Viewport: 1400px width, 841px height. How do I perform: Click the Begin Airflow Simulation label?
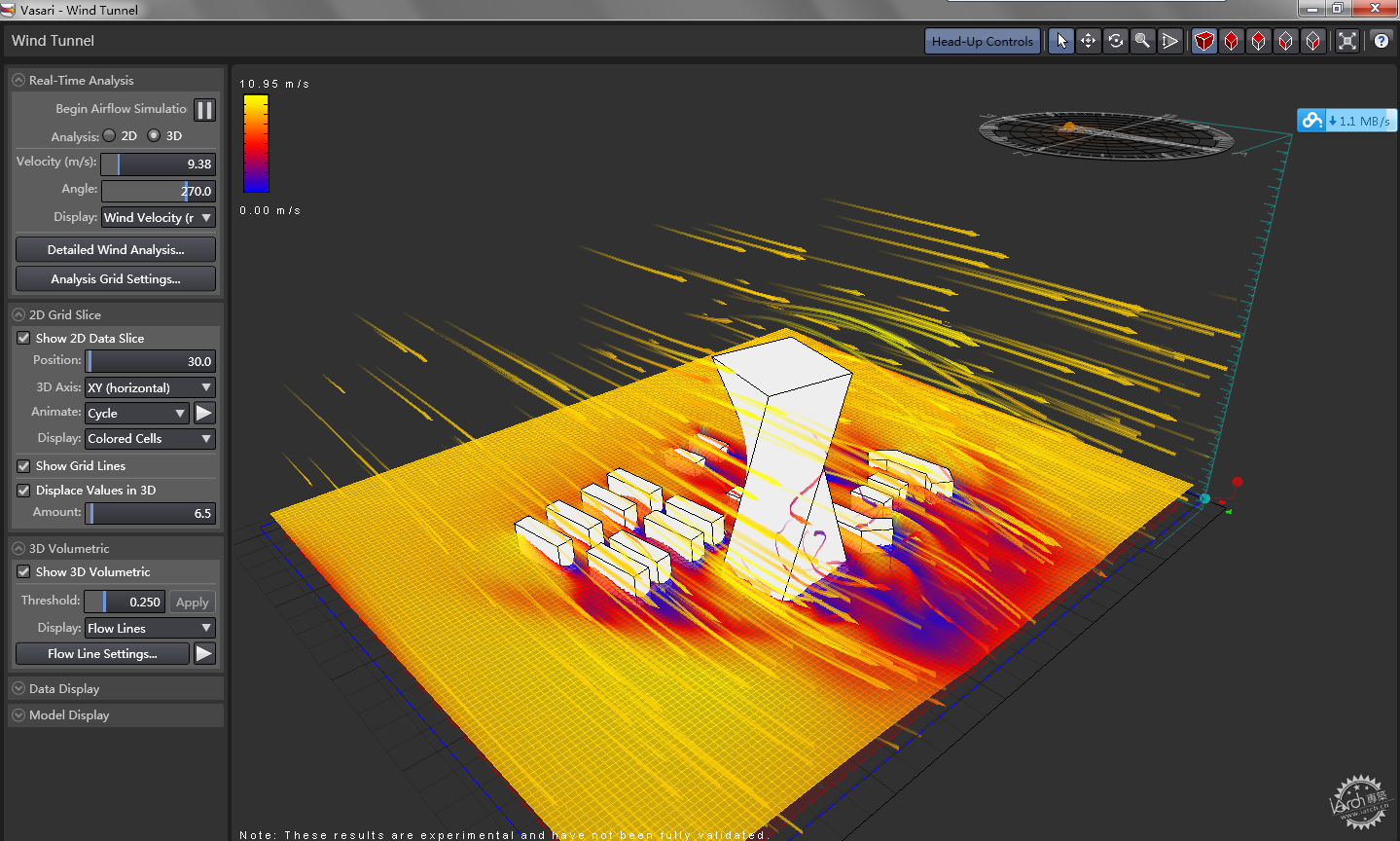(121, 108)
